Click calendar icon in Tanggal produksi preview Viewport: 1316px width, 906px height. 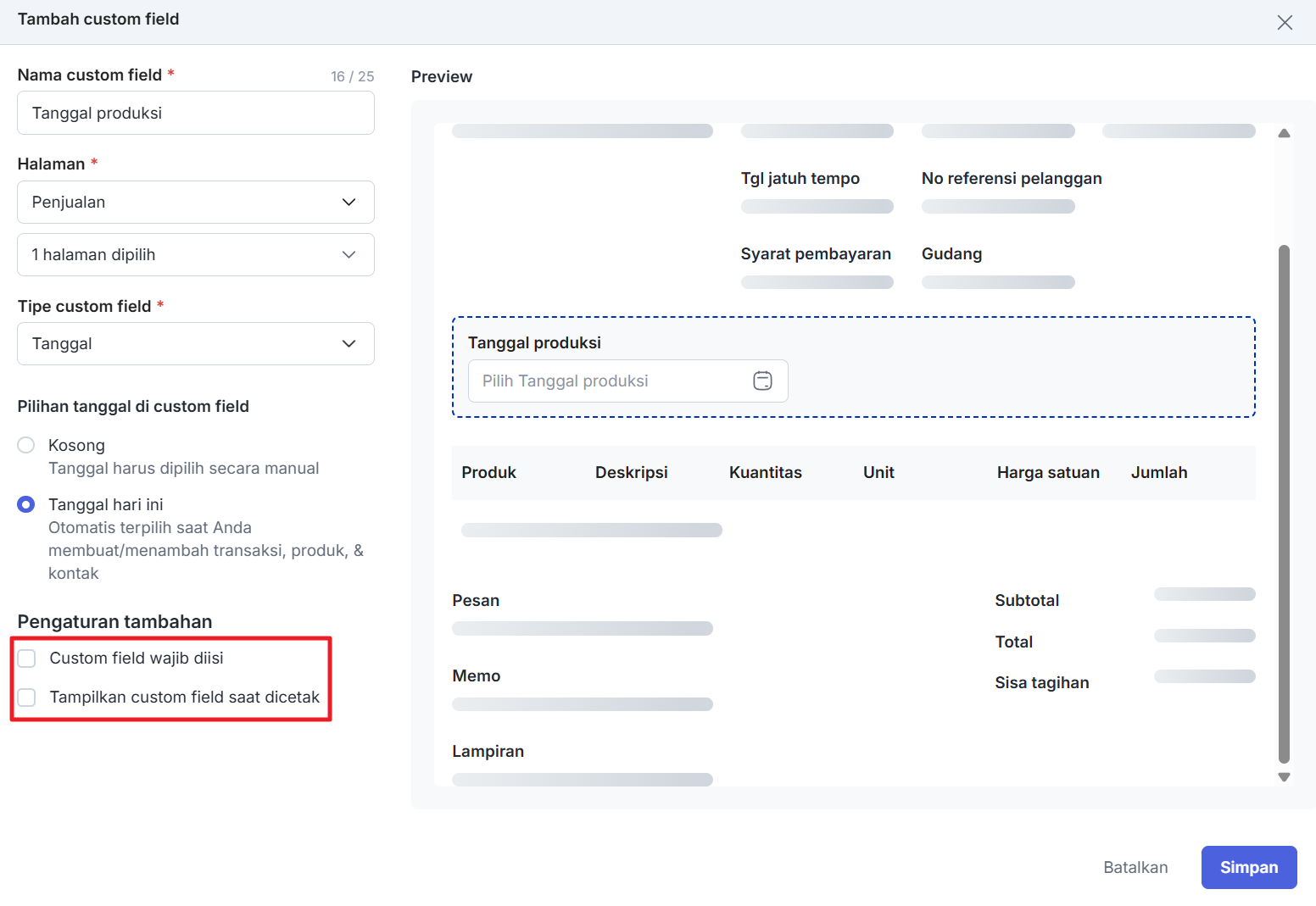click(x=762, y=381)
